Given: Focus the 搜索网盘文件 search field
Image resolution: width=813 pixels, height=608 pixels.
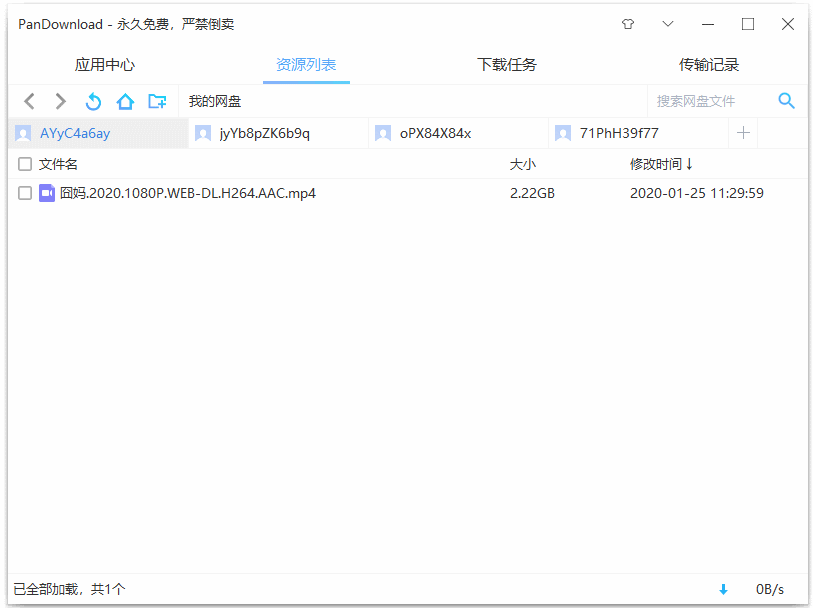Looking at the screenshot, I should pyautogui.click(x=710, y=101).
